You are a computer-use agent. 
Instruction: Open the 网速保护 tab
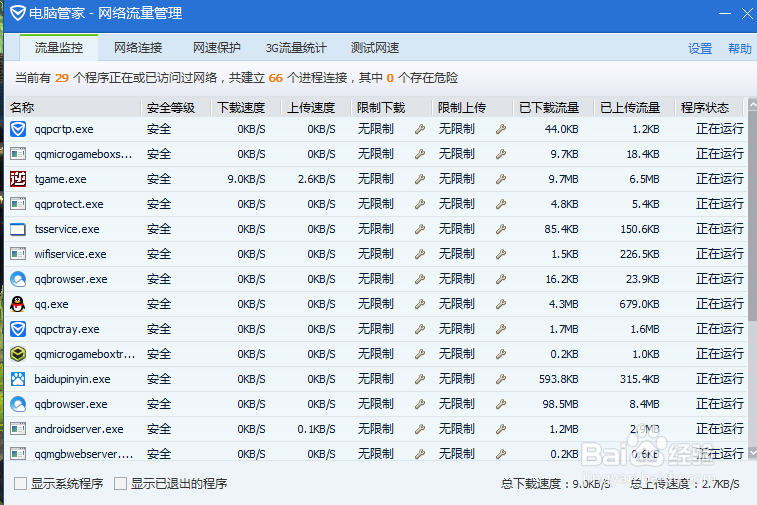pyautogui.click(x=216, y=47)
